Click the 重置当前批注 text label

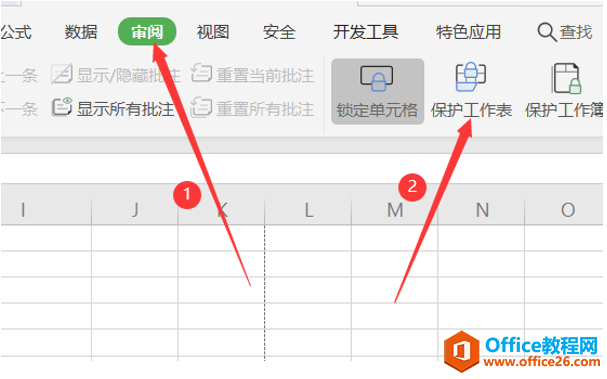pos(265,75)
